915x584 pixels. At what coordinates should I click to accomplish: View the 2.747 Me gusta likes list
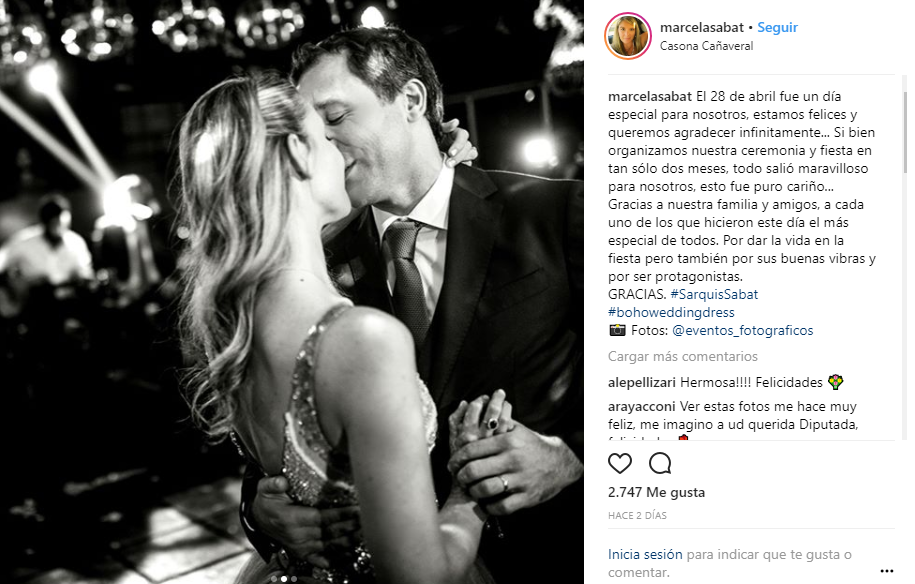[656, 492]
